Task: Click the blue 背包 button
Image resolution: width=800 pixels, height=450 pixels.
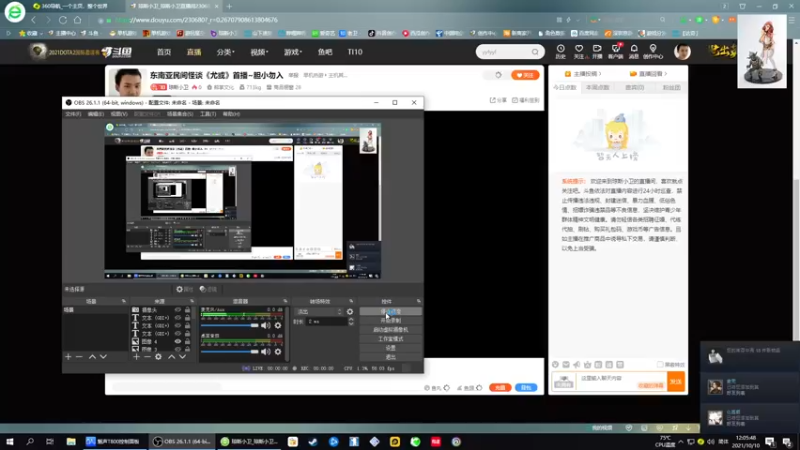Action: [x=526, y=388]
